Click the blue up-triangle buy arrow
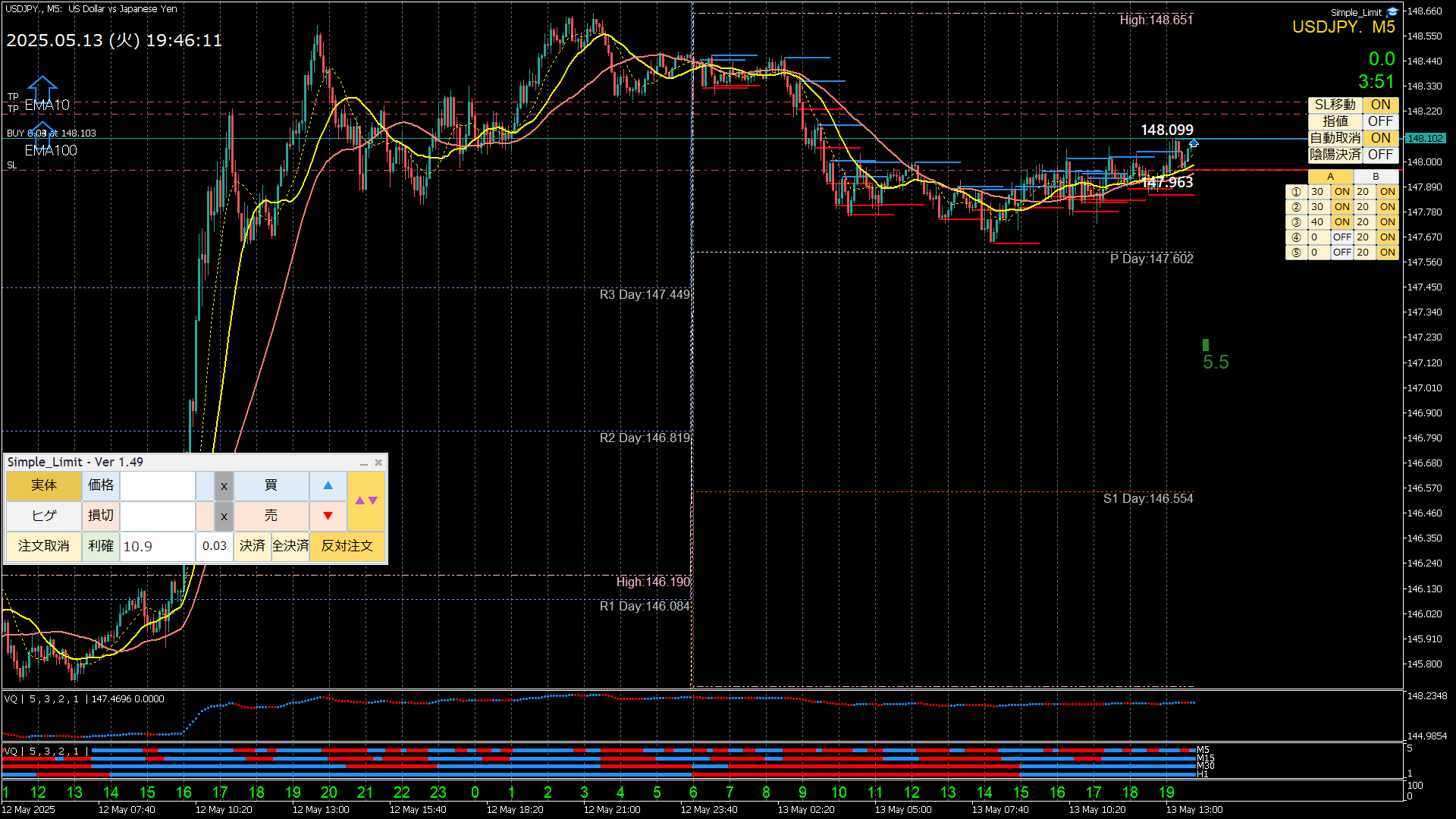Viewport: 1456px width, 819px height. [328, 485]
